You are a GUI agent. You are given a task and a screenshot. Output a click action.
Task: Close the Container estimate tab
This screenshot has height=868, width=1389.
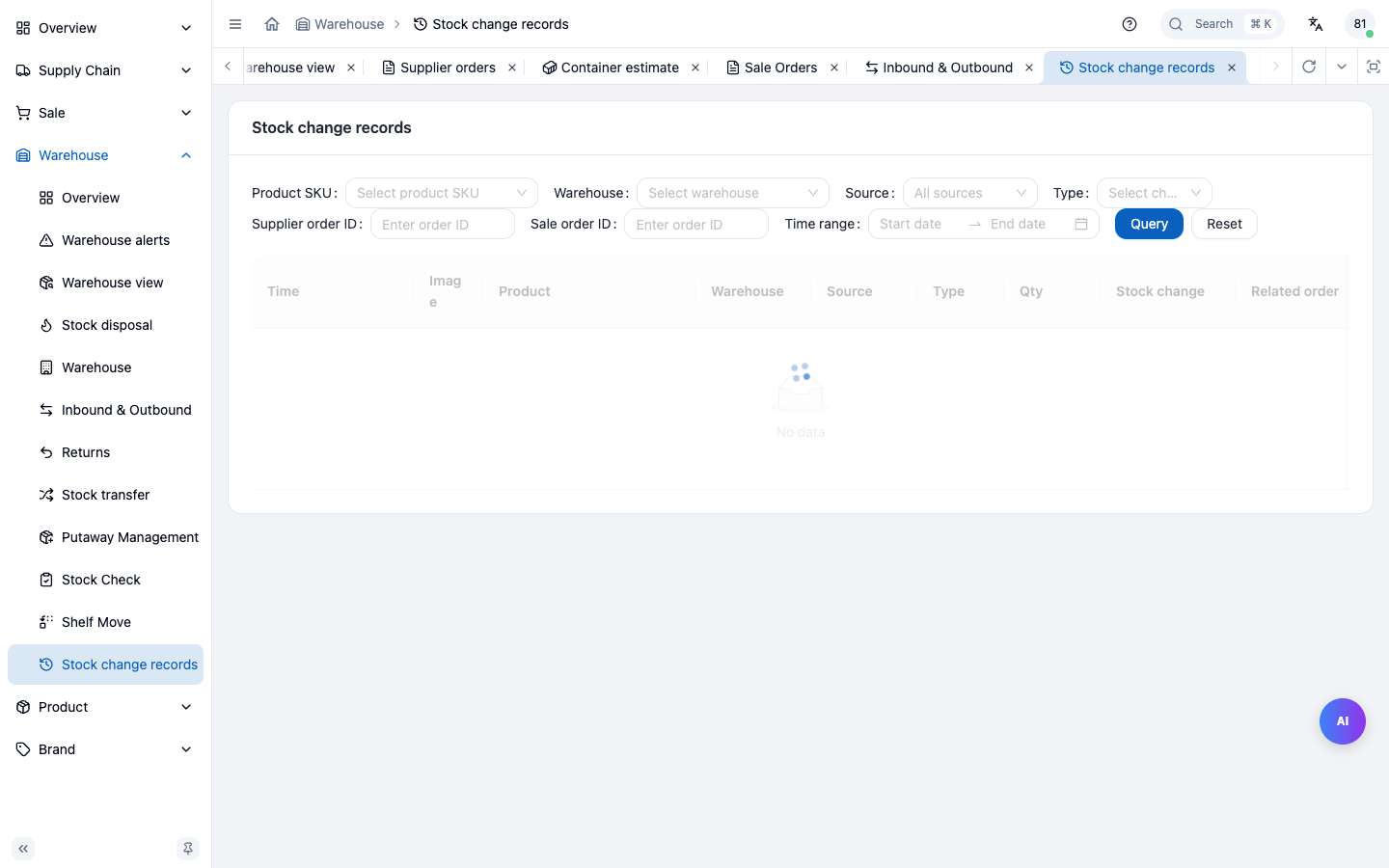click(695, 68)
